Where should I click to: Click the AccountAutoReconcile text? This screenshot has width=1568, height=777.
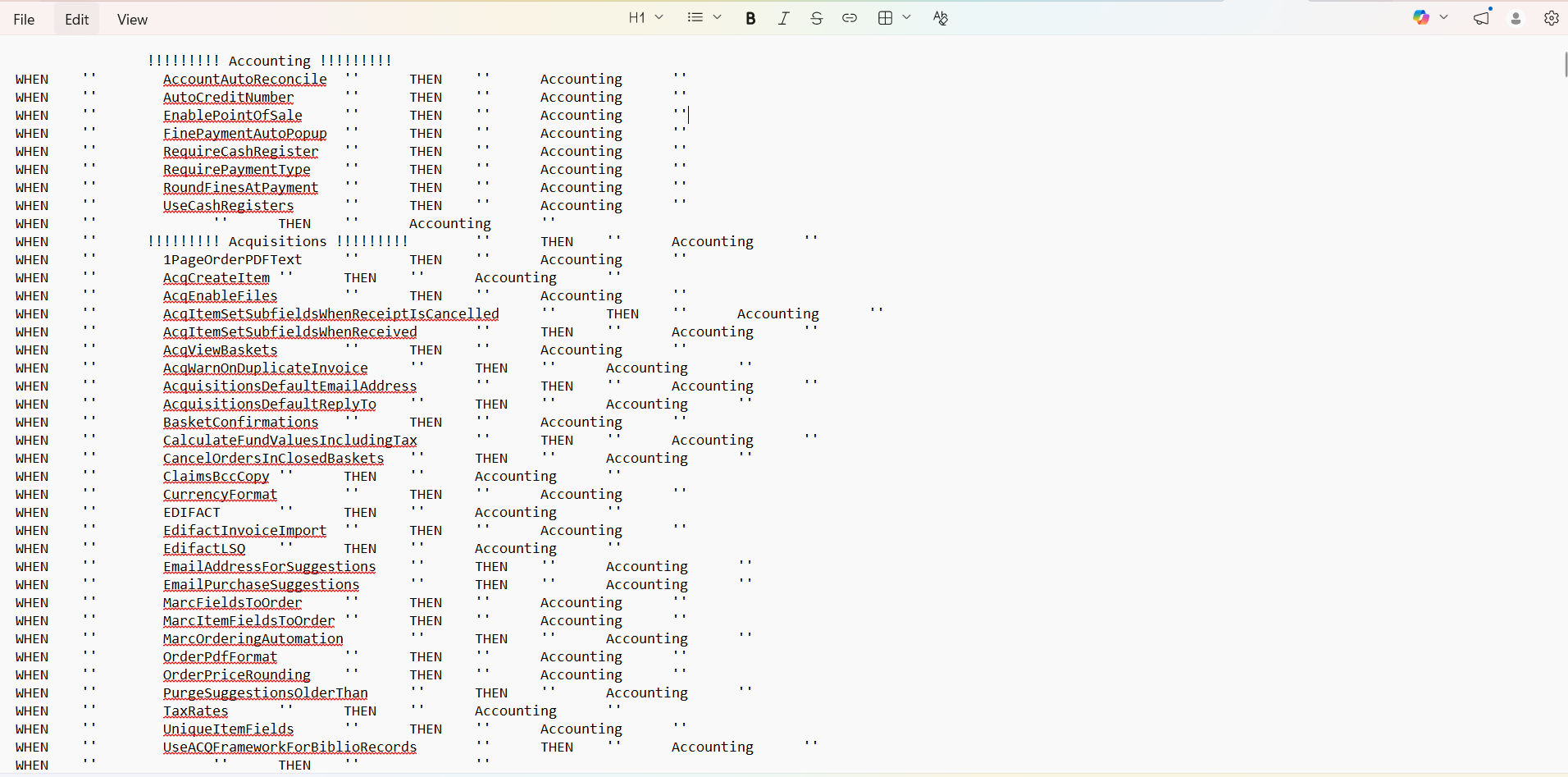tap(244, 80)
